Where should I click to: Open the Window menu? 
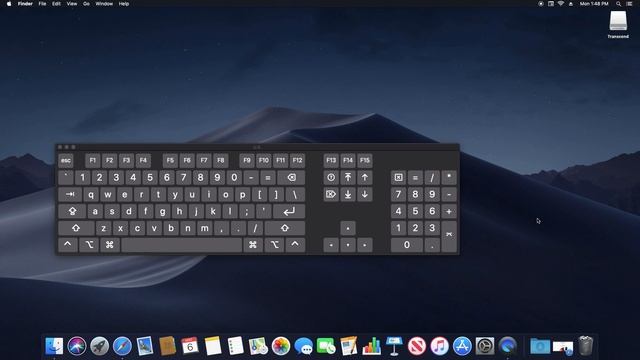point(104,4)
